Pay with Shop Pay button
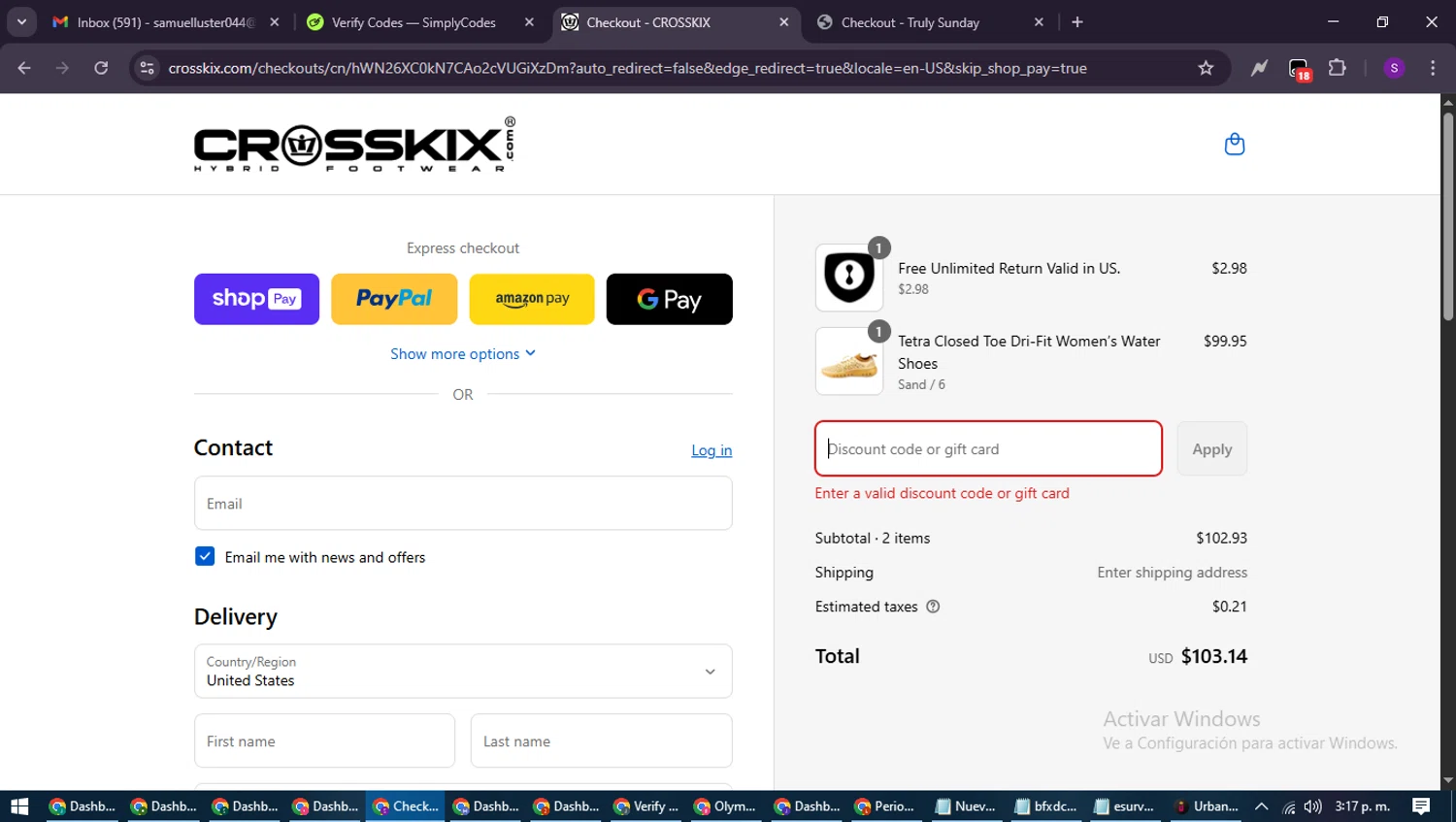 256,299
